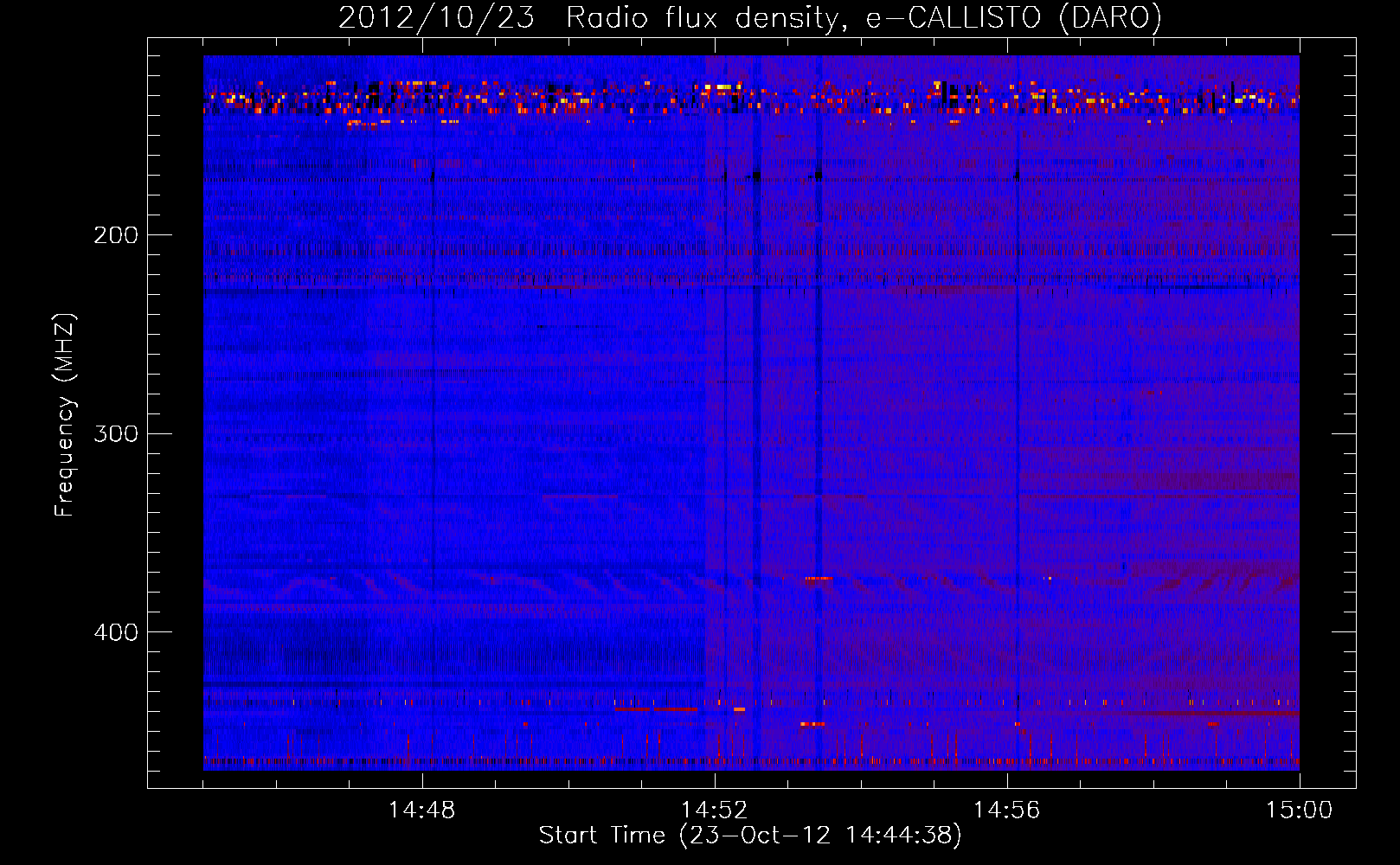Click the 'Start Time (23-Oct-12 14:44:38)' label
This screenshot has height=865, width=1400.
(x=750, y=836)
